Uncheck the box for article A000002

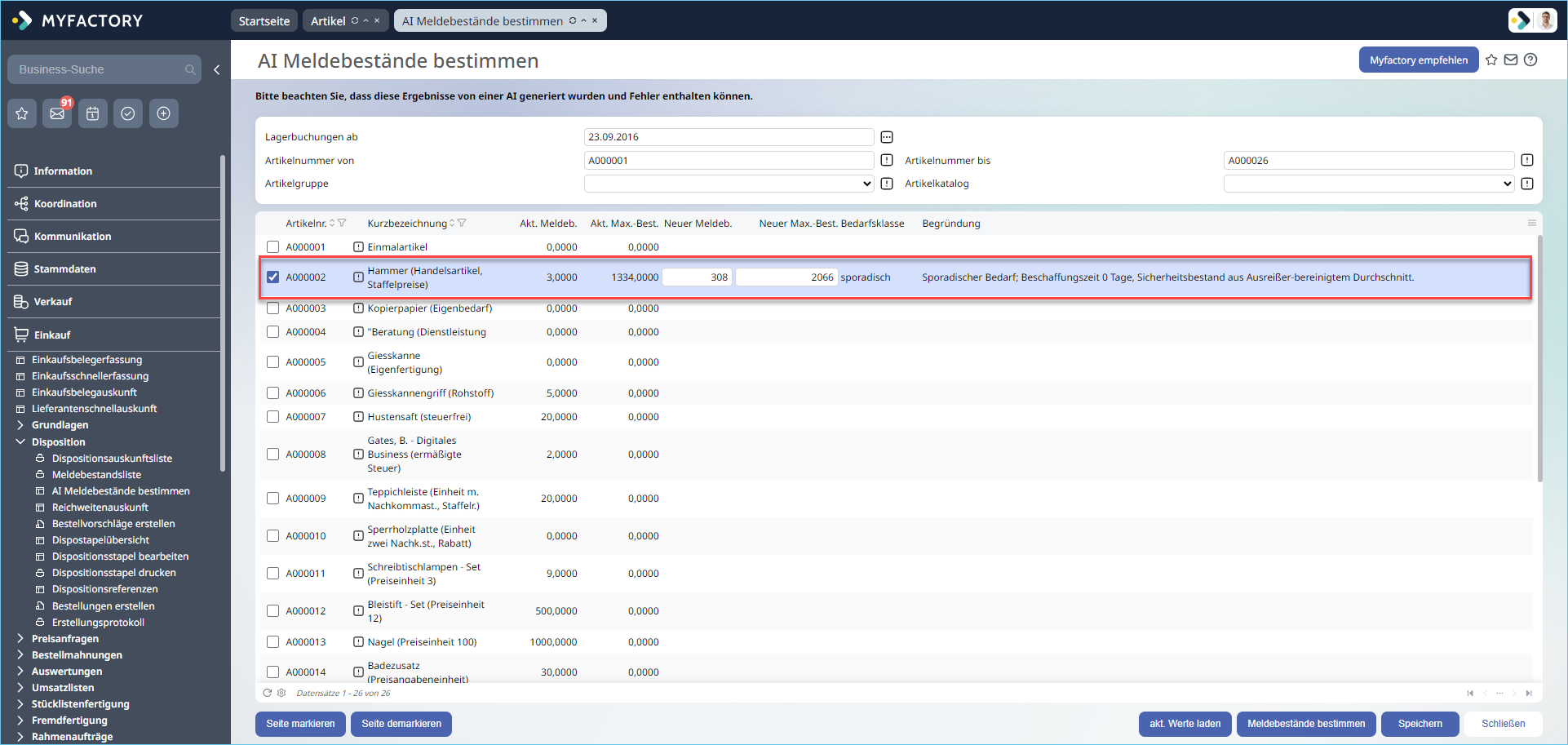point(272,277)
